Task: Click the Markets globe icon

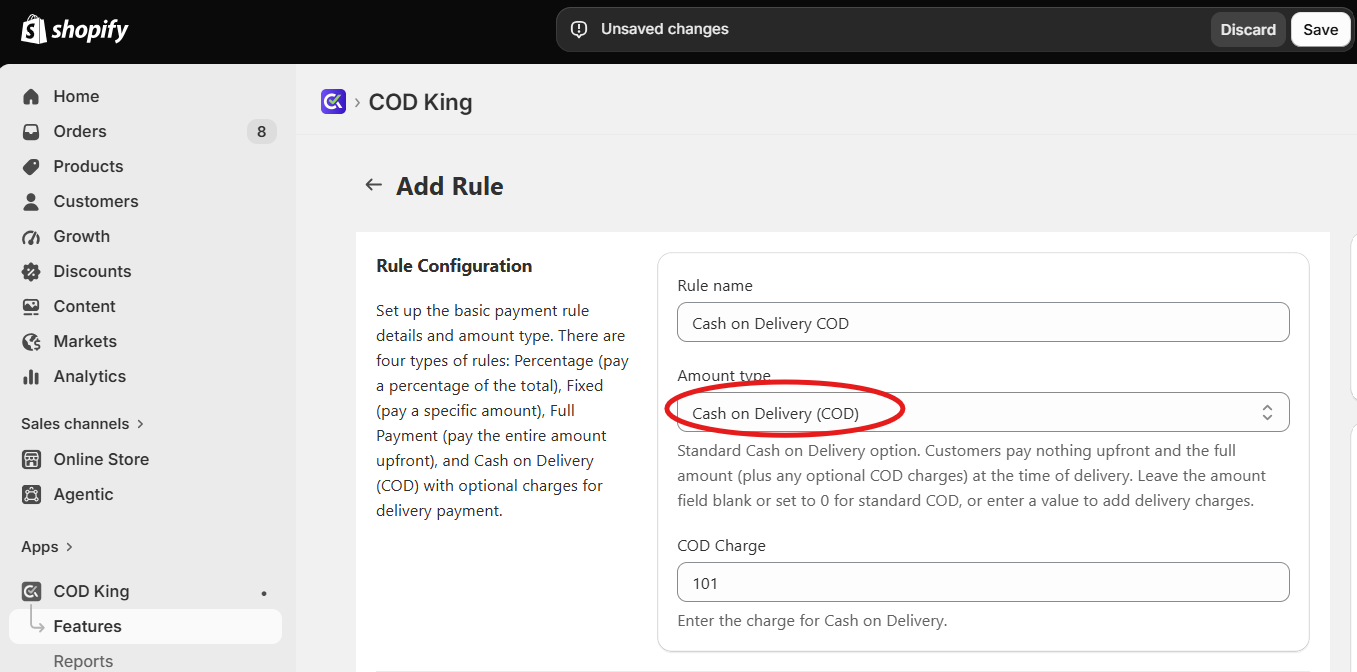Action: point(31,341)
